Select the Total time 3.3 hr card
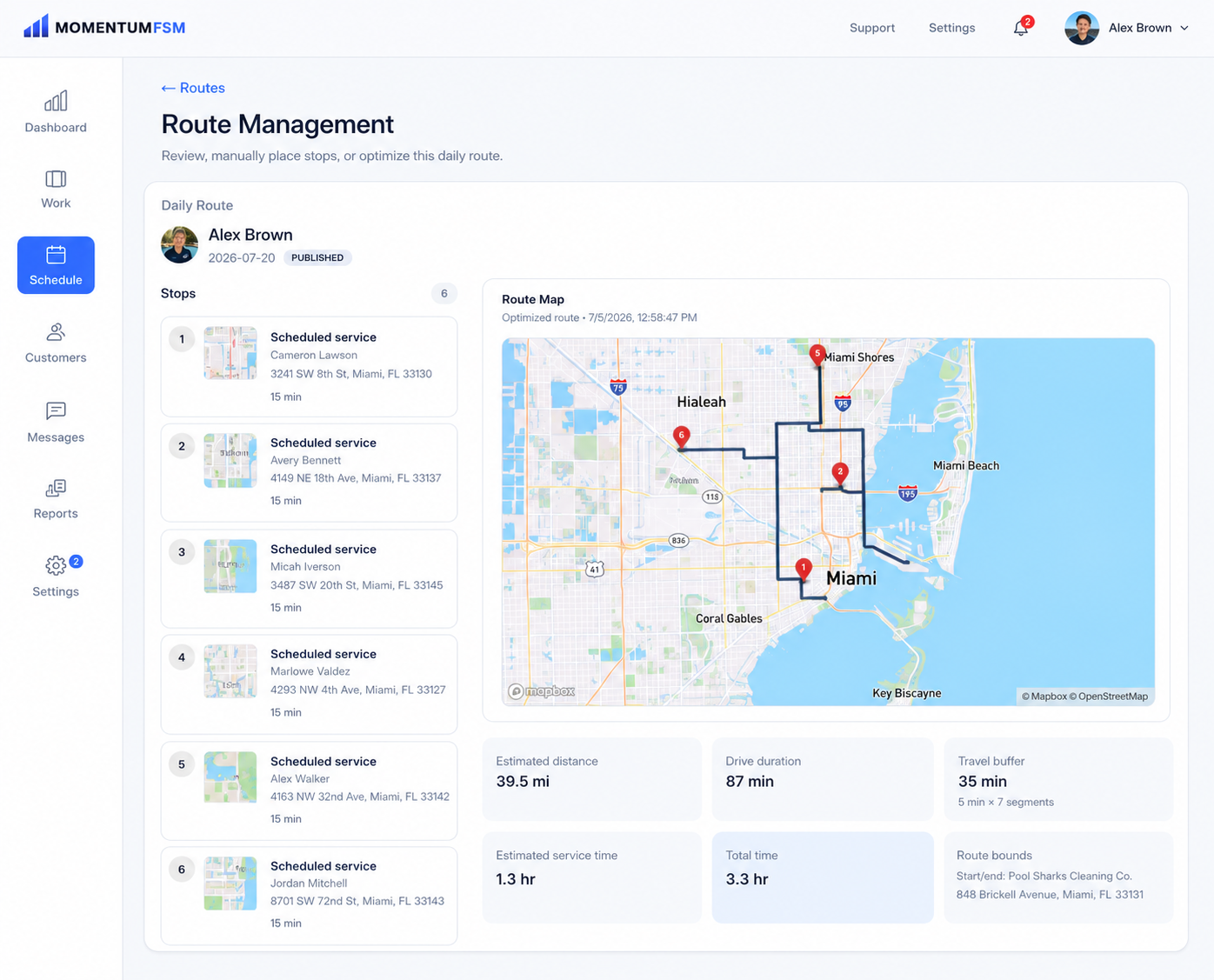The height and width of the screenshot is (980, 1214). (823, 877)
